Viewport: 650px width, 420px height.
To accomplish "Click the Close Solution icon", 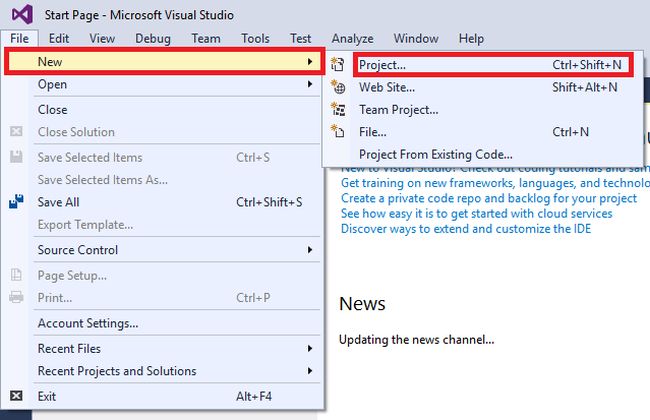I will tap(16, 132).
